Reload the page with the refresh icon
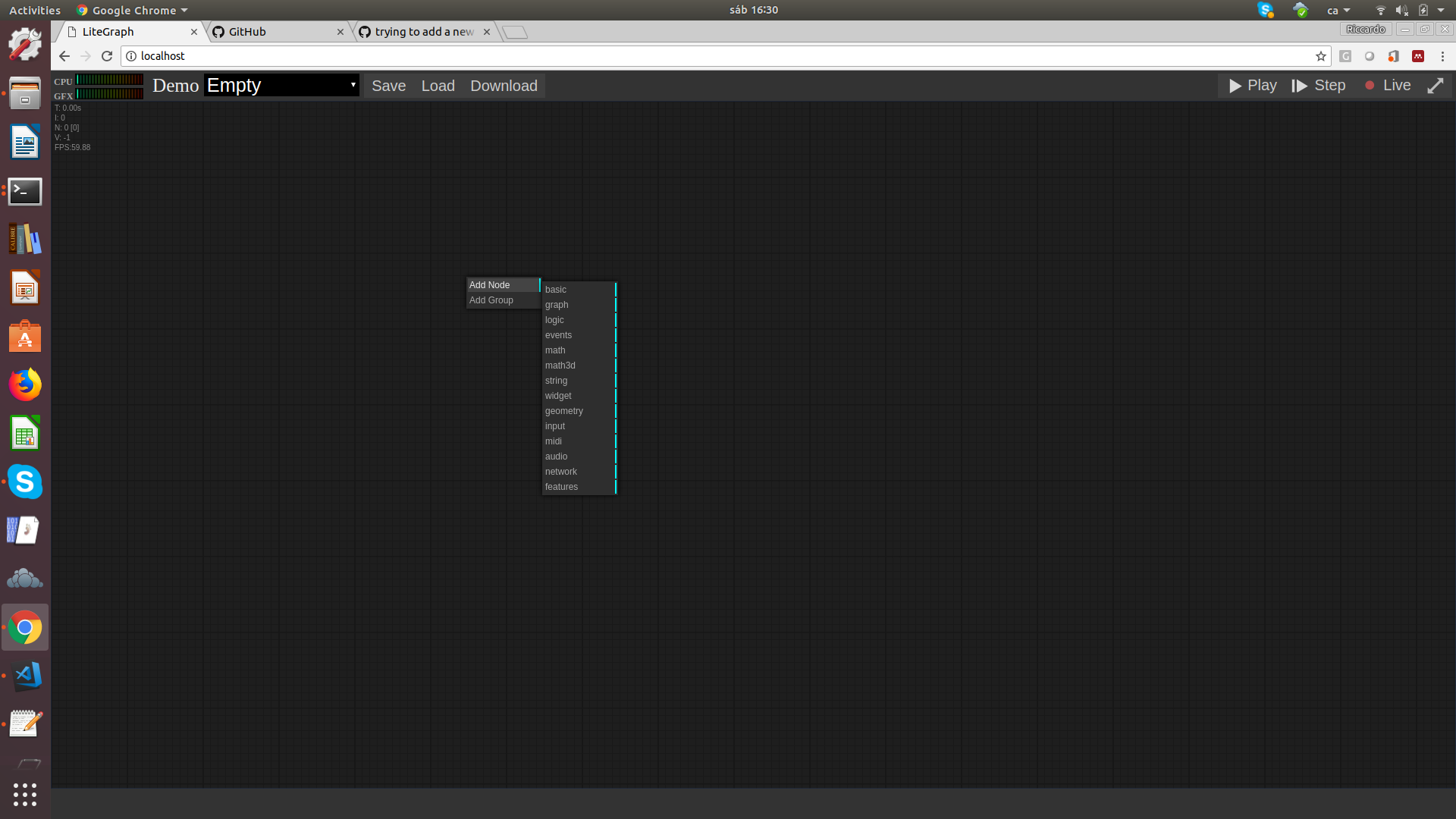 coord(106,55)
